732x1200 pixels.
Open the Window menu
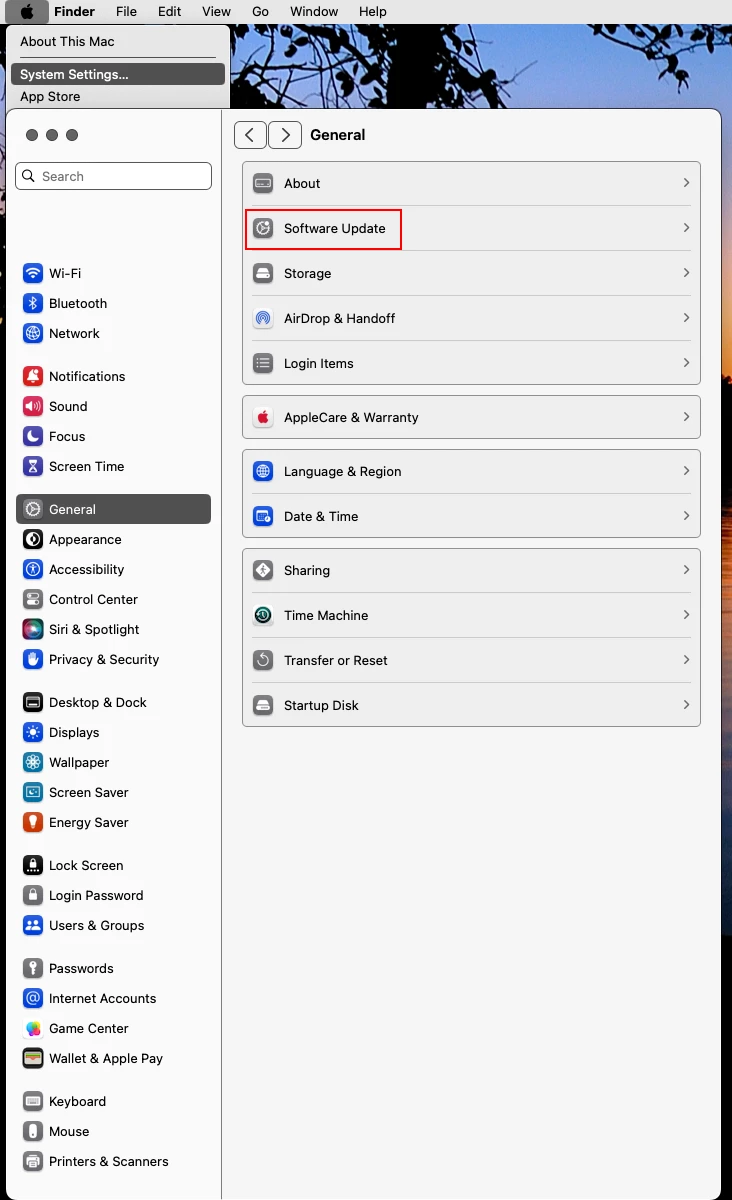pos(314,12)
